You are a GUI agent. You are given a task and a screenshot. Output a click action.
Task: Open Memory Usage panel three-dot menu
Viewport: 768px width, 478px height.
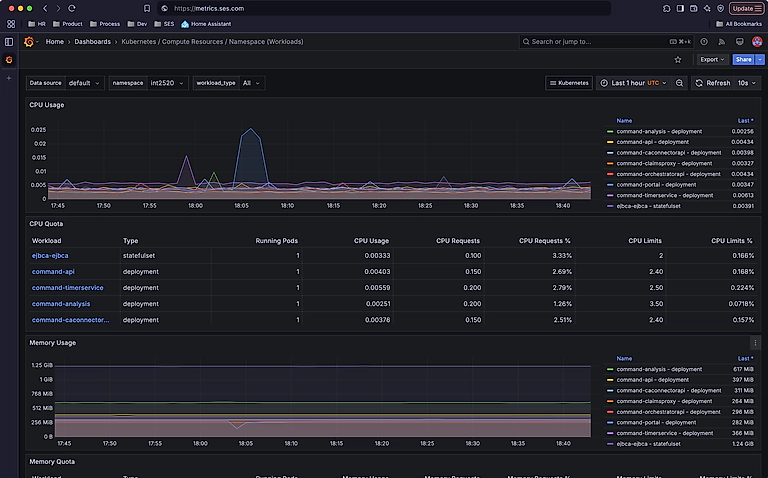click(755, 342)
